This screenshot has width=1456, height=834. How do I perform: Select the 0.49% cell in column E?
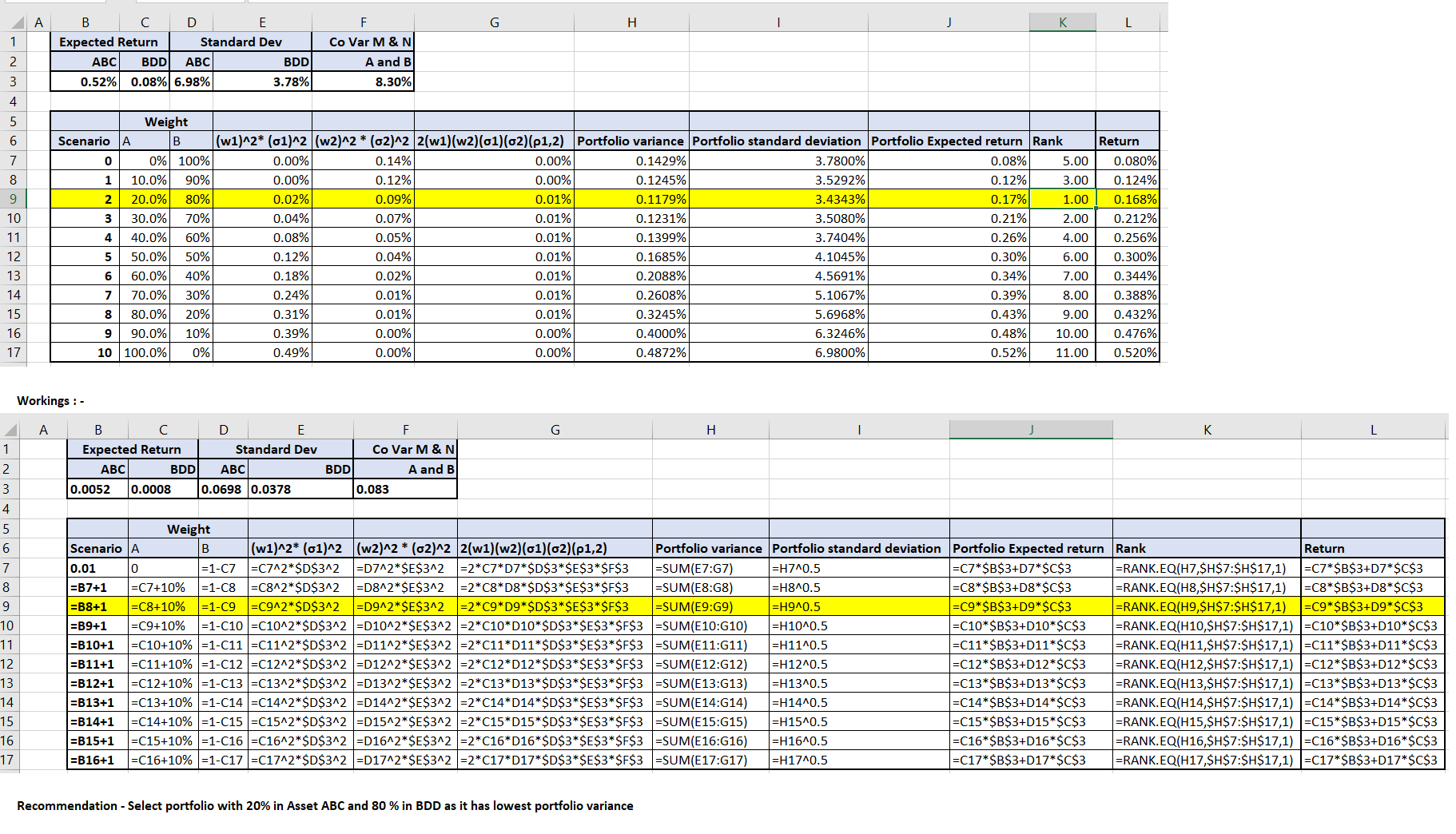tap(262, 352)
